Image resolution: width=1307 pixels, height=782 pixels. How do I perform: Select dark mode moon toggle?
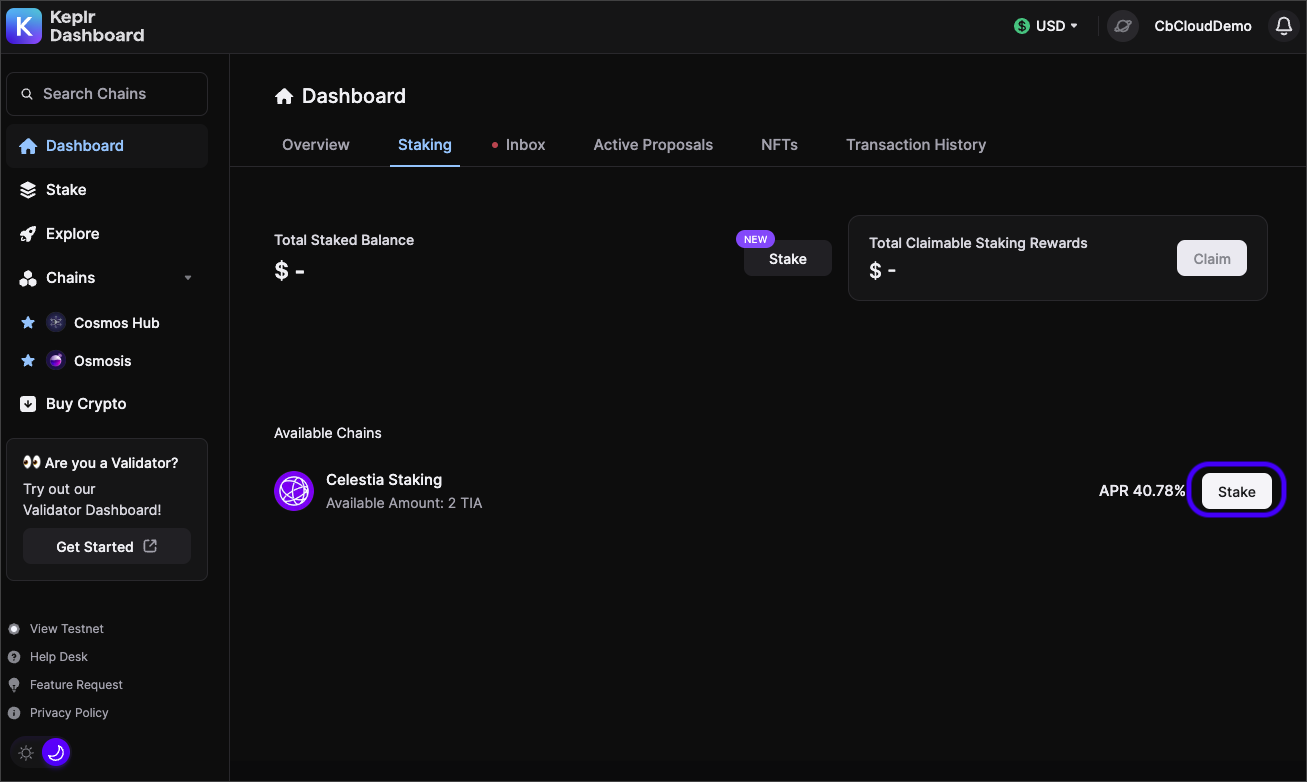click(56, 752)
